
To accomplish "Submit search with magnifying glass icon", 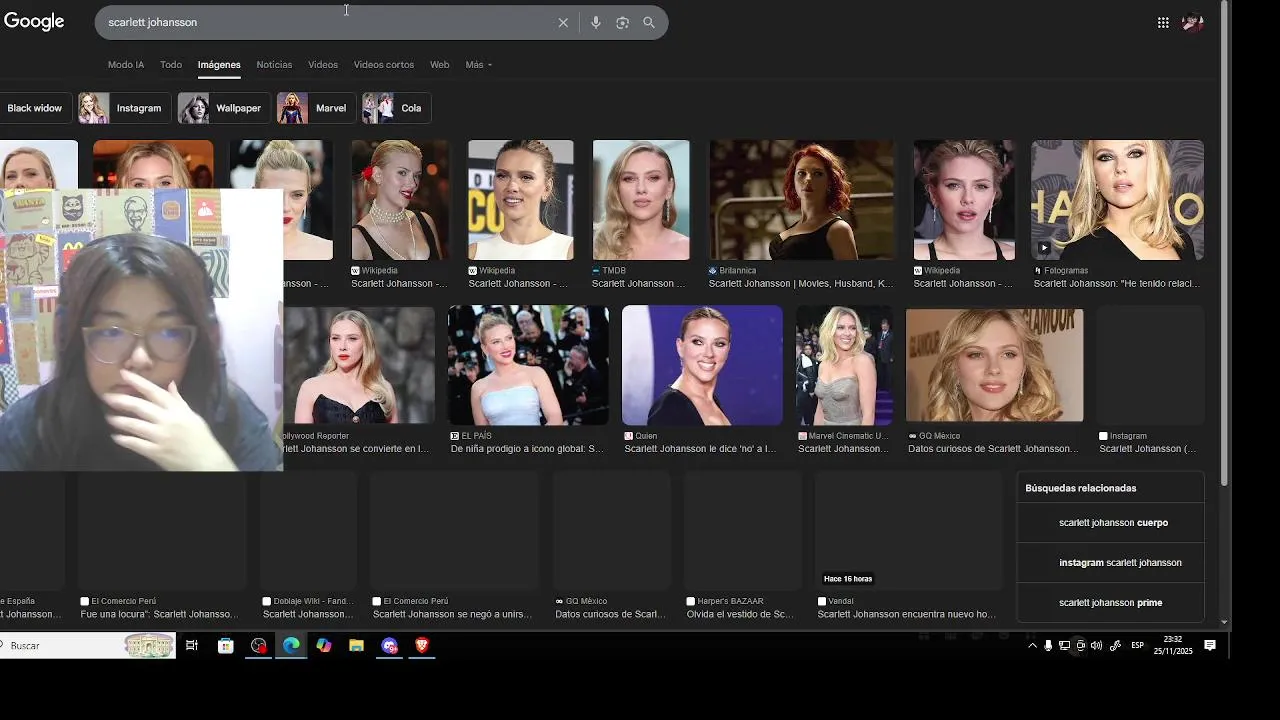I will click(649, 22).
